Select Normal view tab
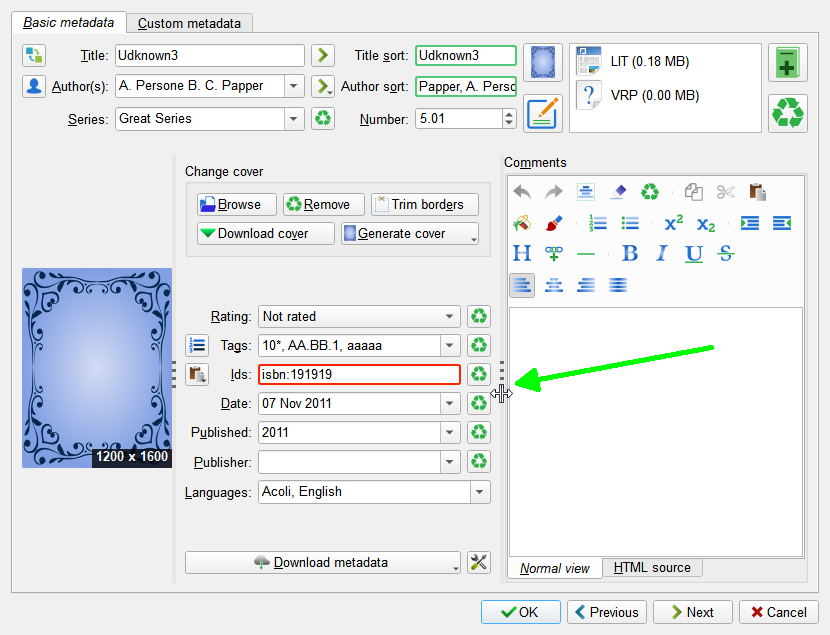 (x=555, y=568)
